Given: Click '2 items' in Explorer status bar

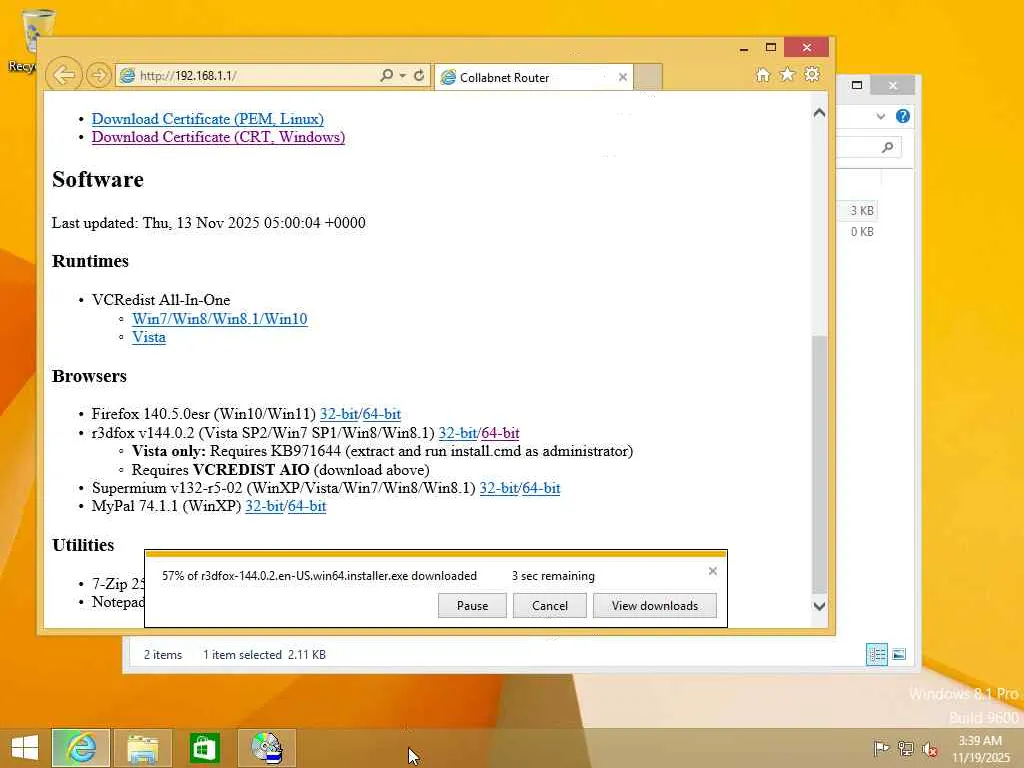Looking at the screenshot, I should [163, 654].
